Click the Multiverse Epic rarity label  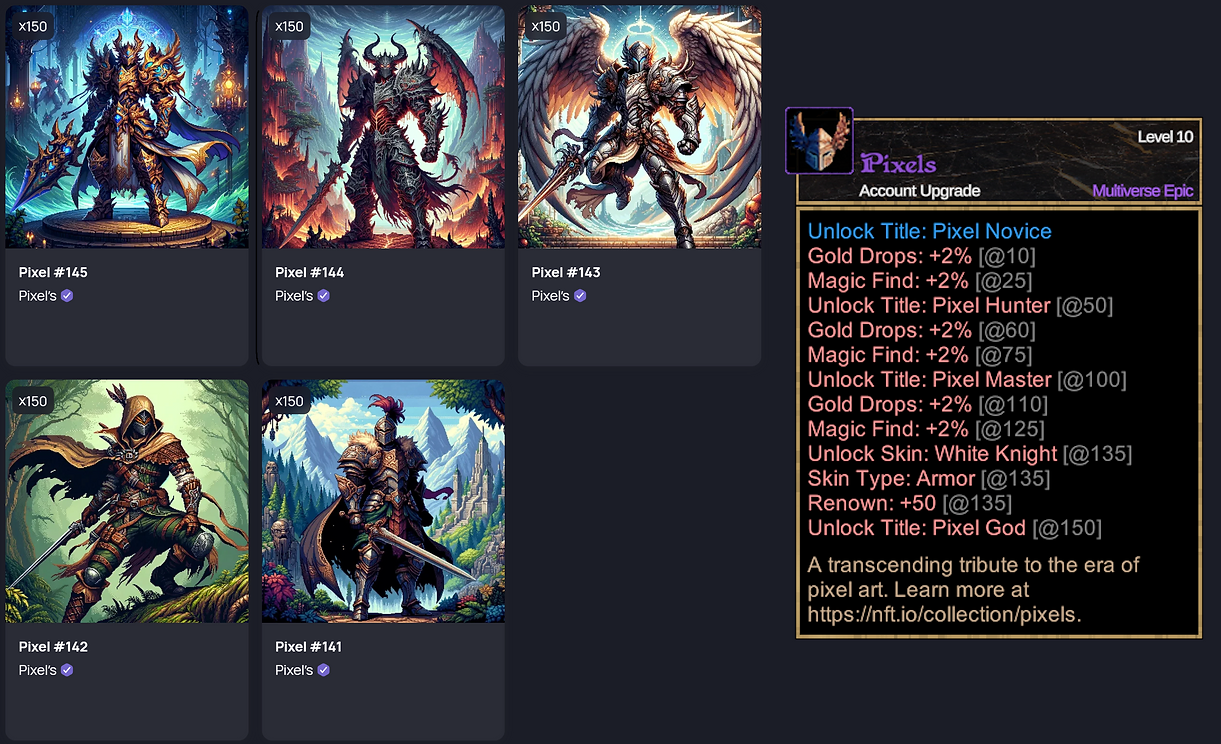coord(1143,191)
